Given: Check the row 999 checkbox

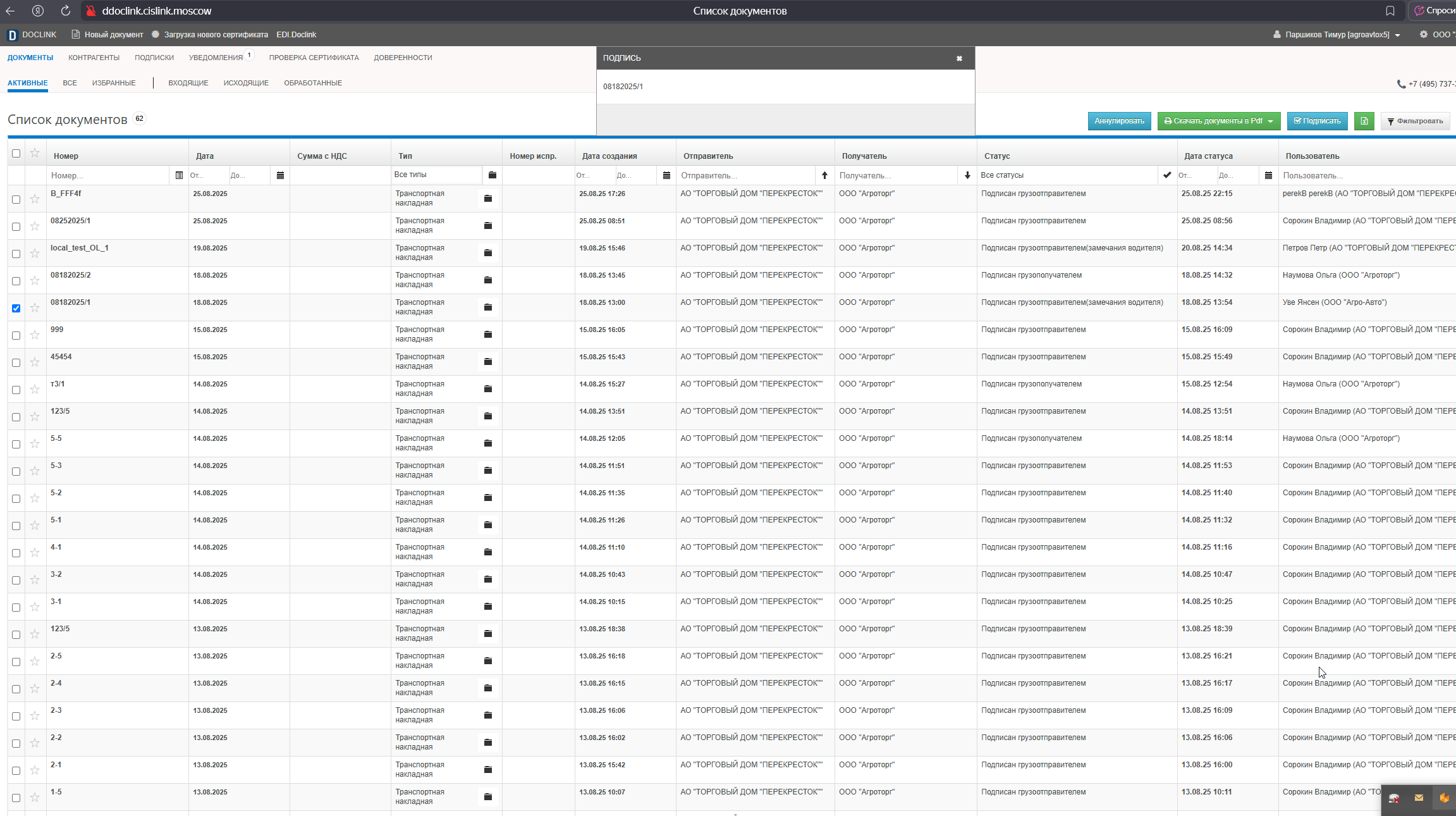Looking at the screenshot, I should tap(16, 335).
